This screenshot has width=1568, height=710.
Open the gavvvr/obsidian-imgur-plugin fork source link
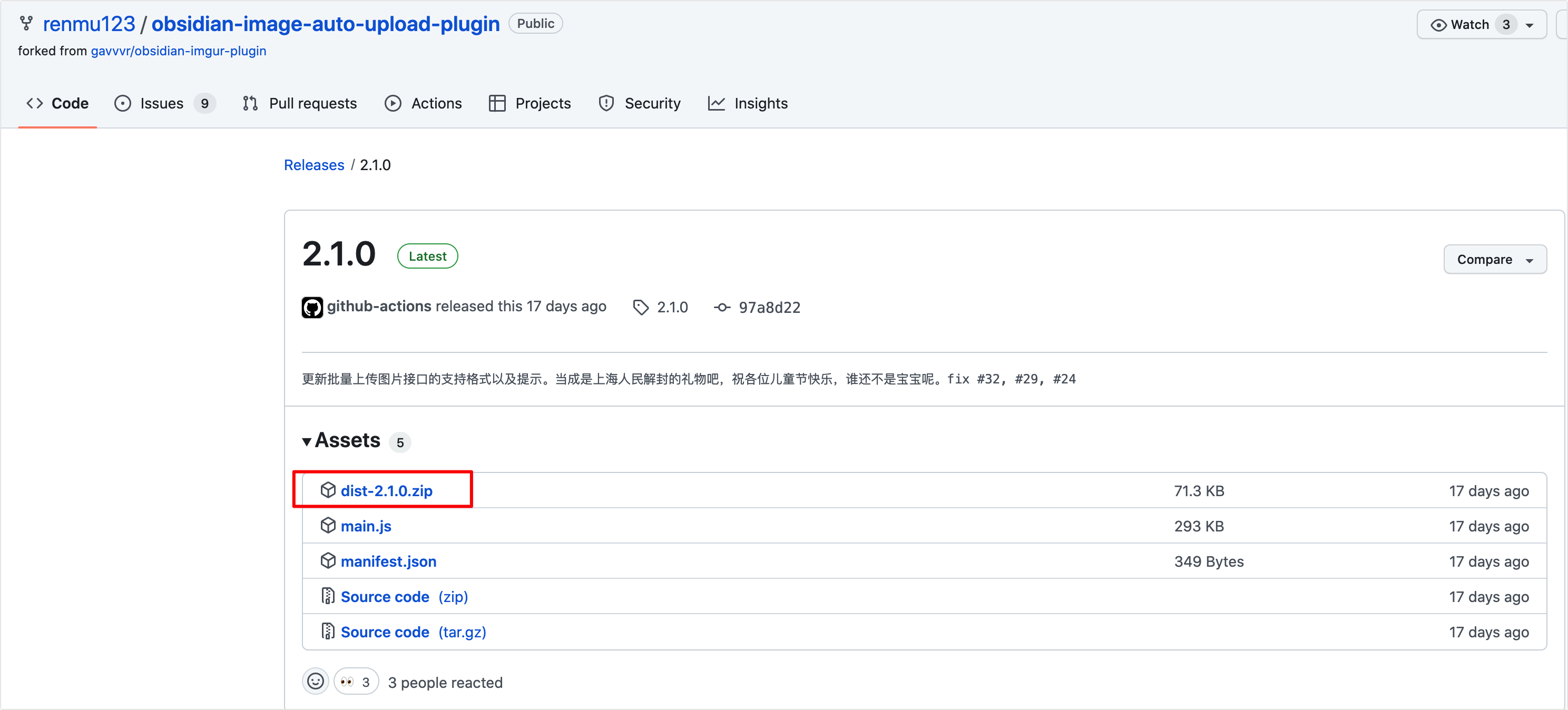(178, 51)
